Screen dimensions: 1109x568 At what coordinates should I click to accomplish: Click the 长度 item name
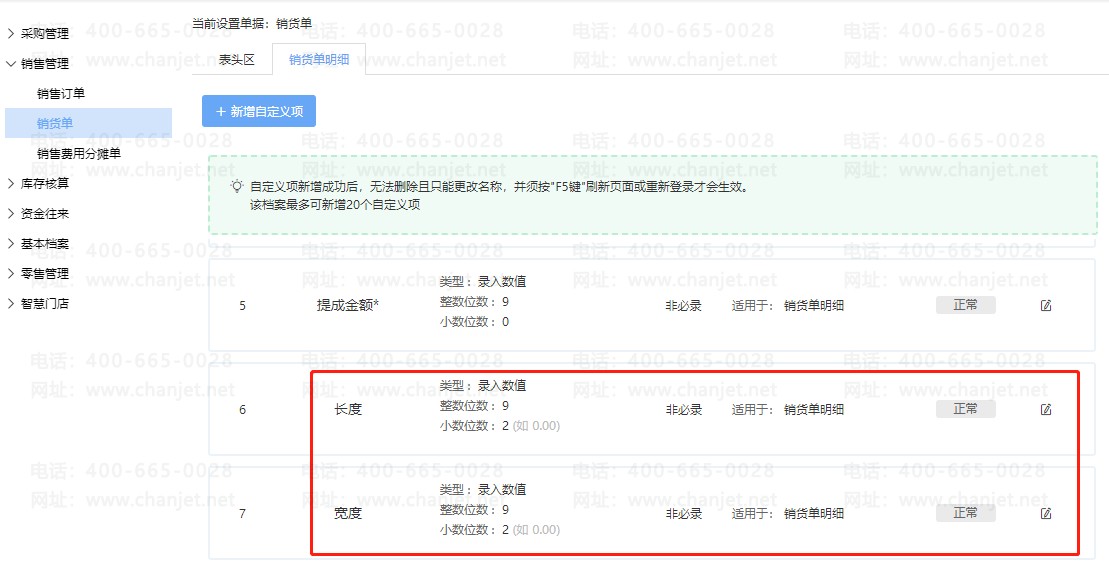347,410
